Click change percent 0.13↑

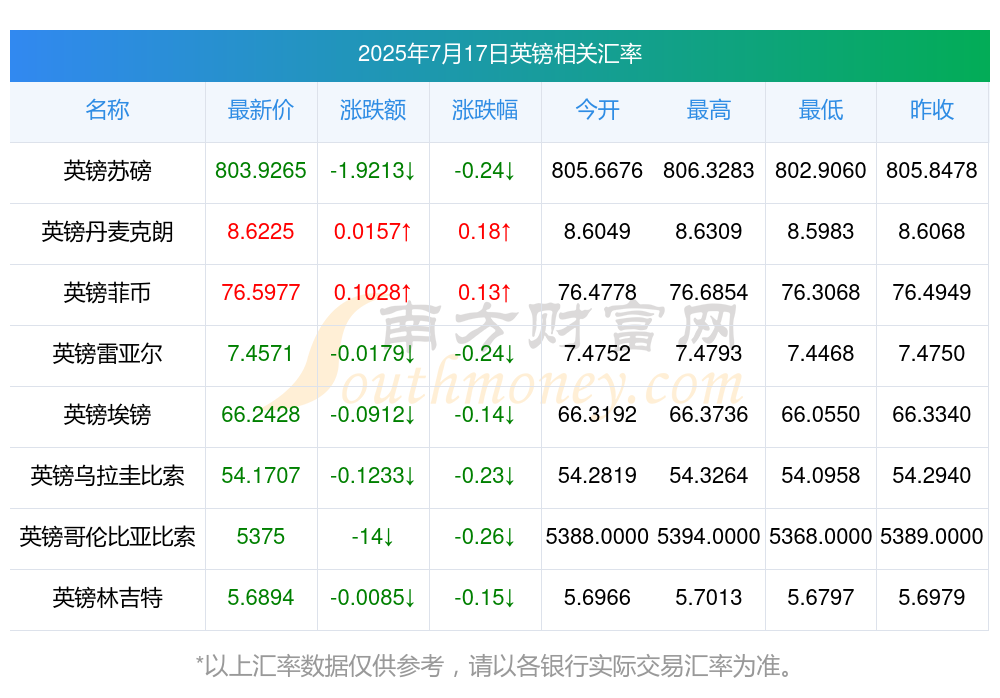pos(485,293)
